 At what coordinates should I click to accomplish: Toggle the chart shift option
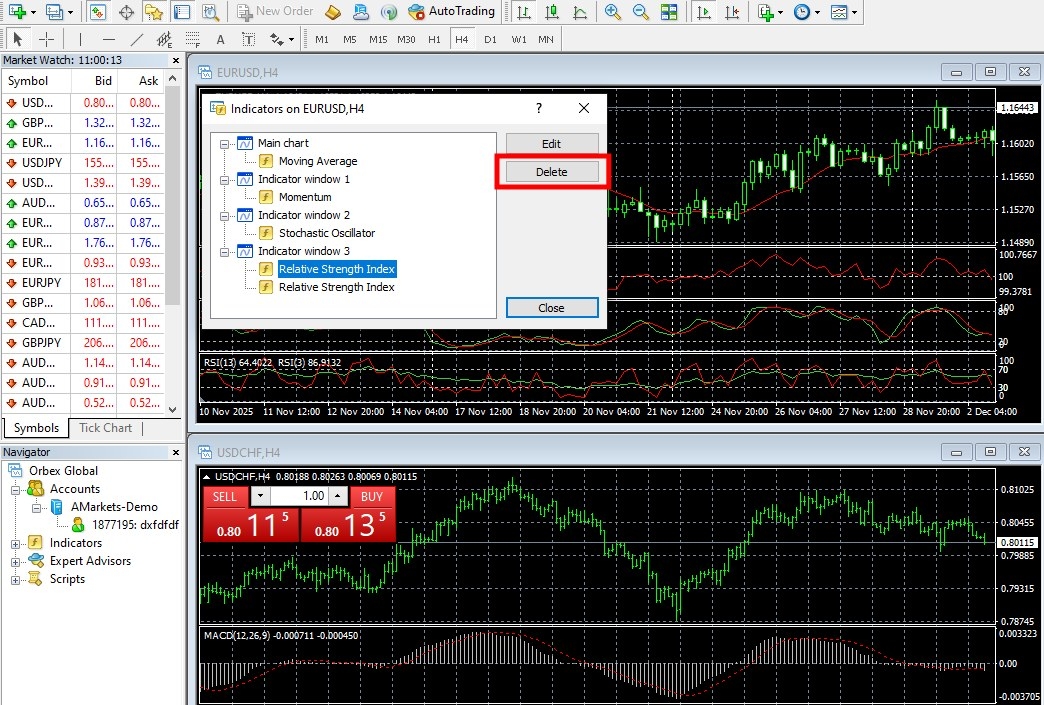point(732,12)
